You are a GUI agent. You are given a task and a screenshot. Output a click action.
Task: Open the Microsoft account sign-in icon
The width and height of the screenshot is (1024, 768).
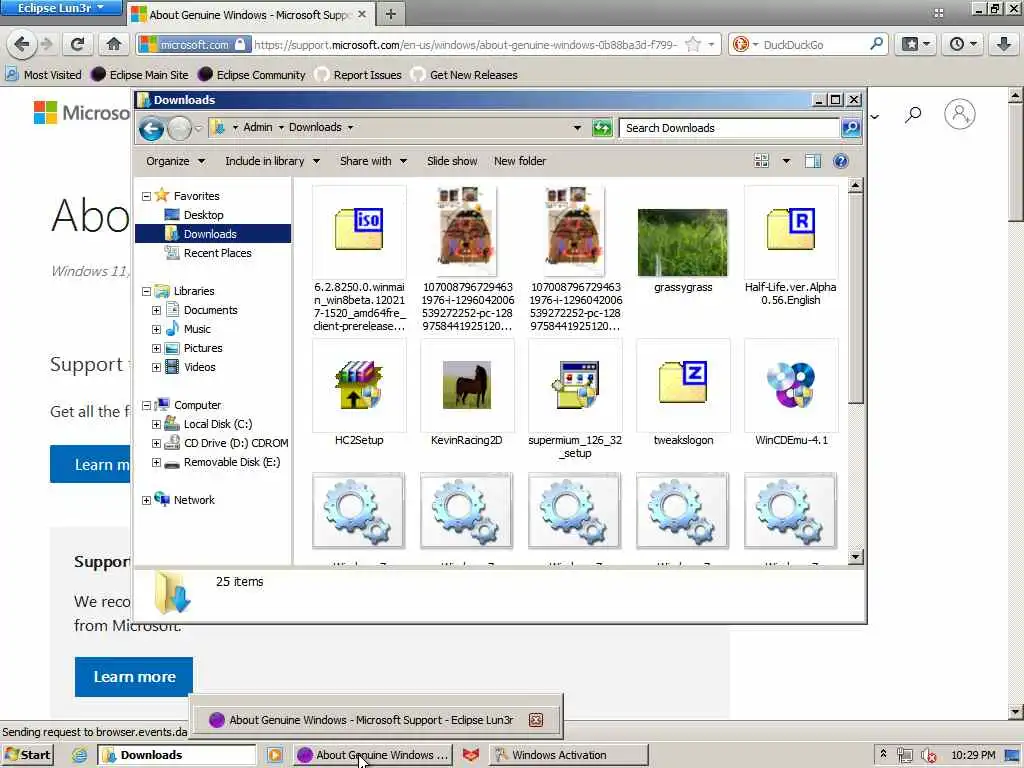click(x=960, y=114)
